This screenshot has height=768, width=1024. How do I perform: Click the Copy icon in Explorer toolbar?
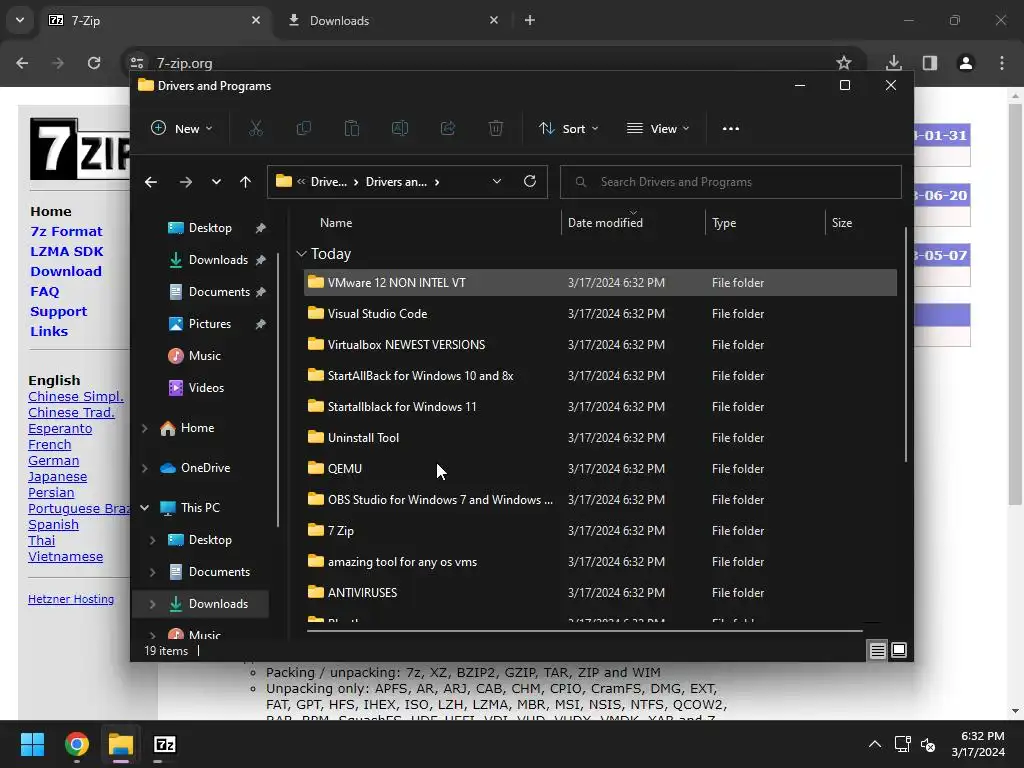pos(304,129)
